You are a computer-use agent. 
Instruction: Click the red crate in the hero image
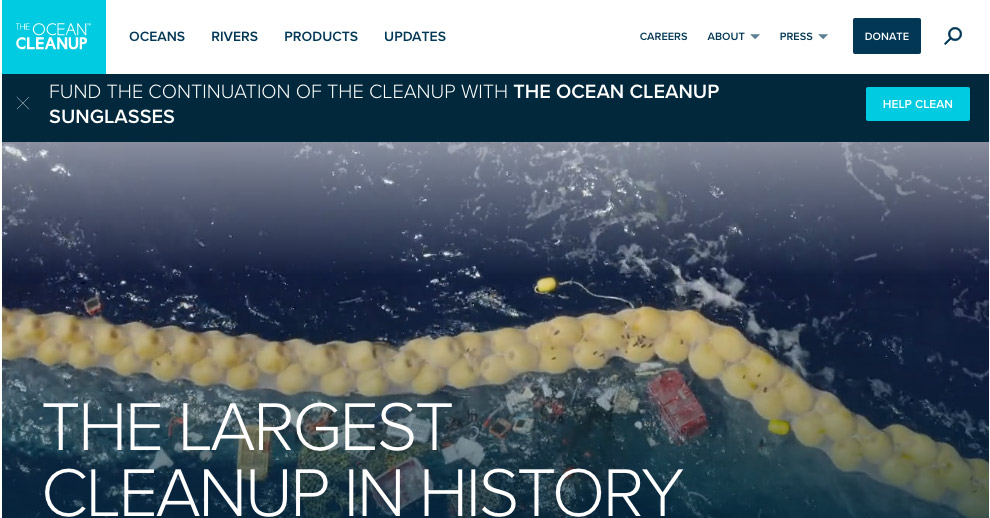677,404
